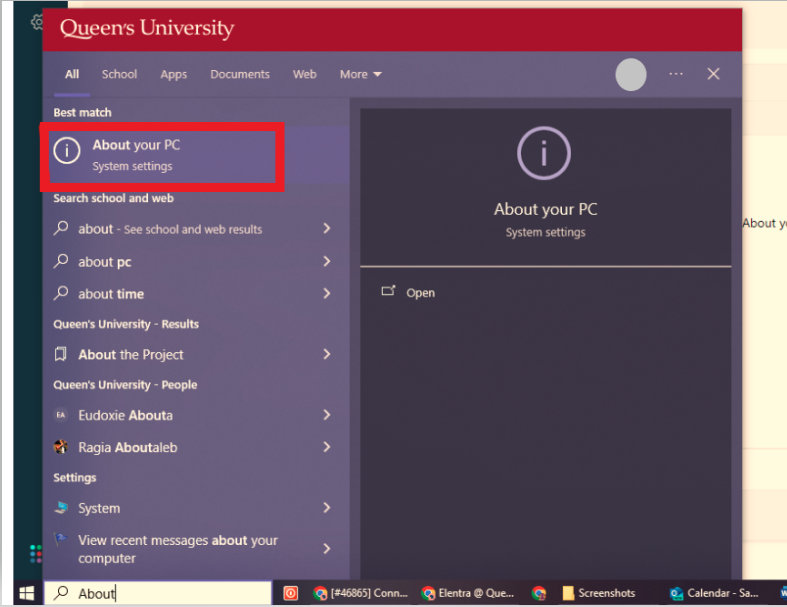
Task: Open the Screenshots folder in taskbar
Action: [599, 593]
